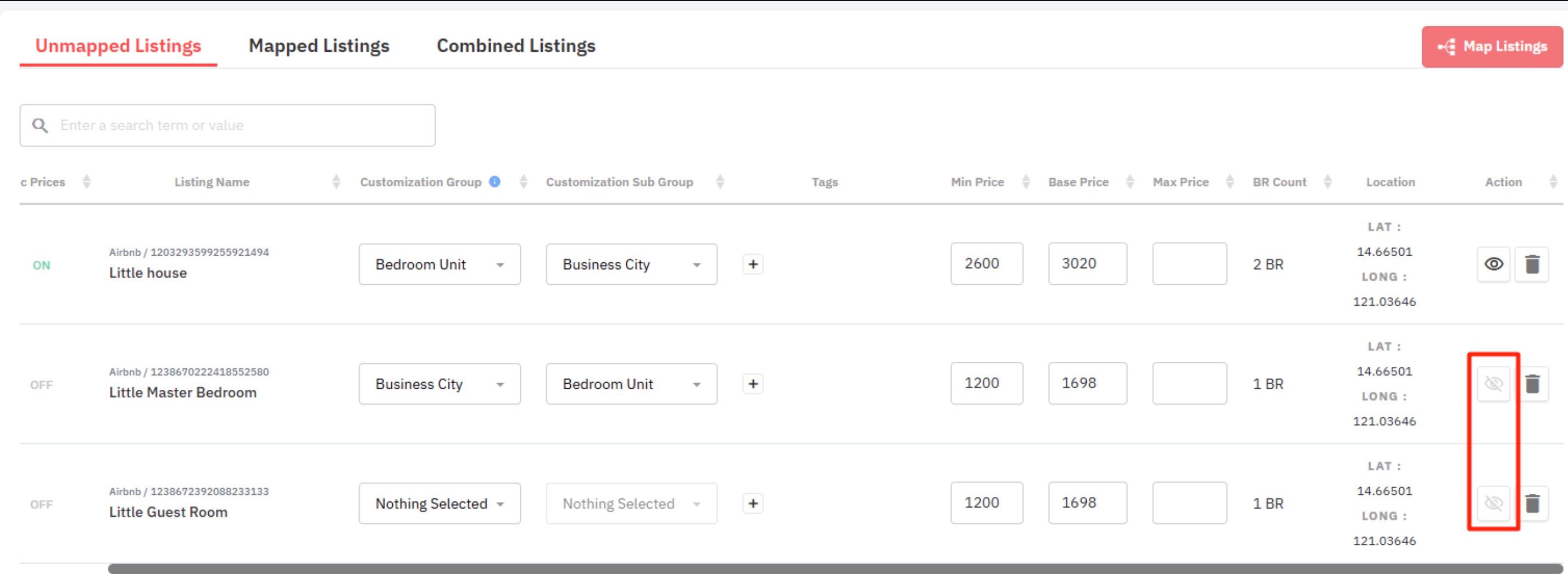Toggle ON sync status for Little house

(41, 265)
